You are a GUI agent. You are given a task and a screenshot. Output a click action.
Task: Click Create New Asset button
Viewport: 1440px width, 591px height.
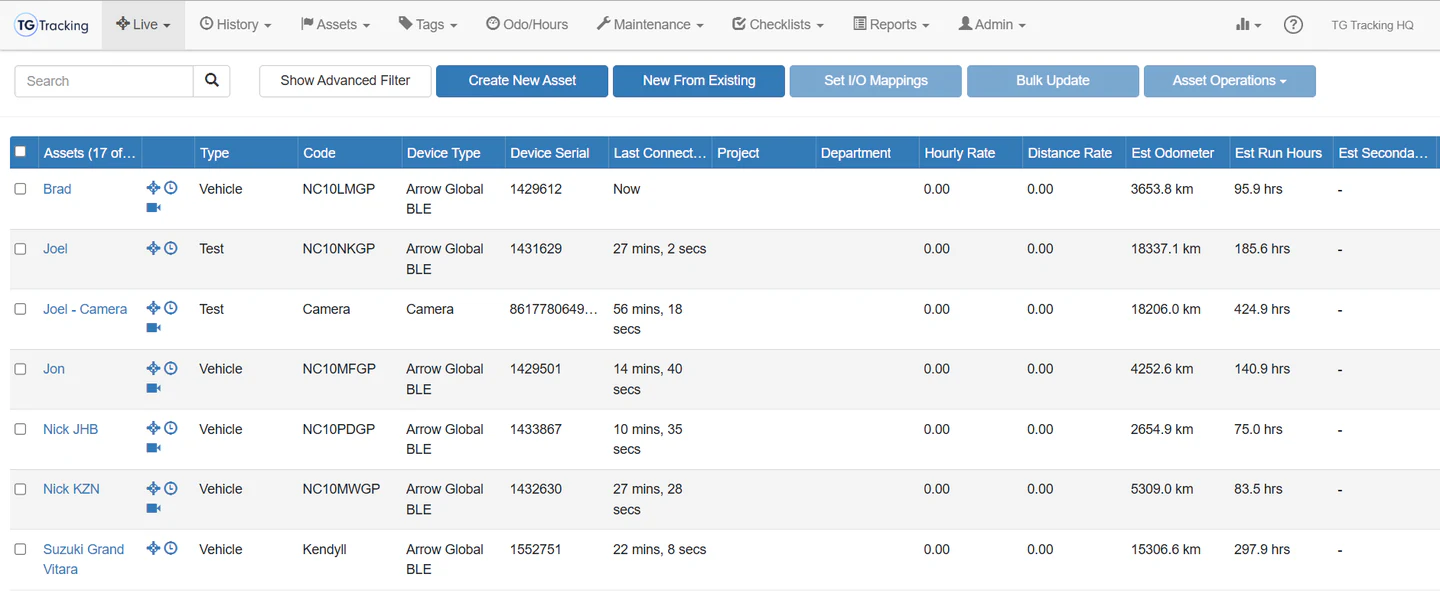tap(522, 81)
